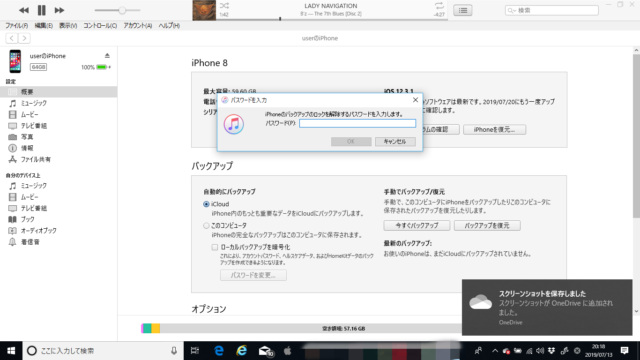Open the Action Center notifications icon
640x360 pixels.
click(624, 351)
